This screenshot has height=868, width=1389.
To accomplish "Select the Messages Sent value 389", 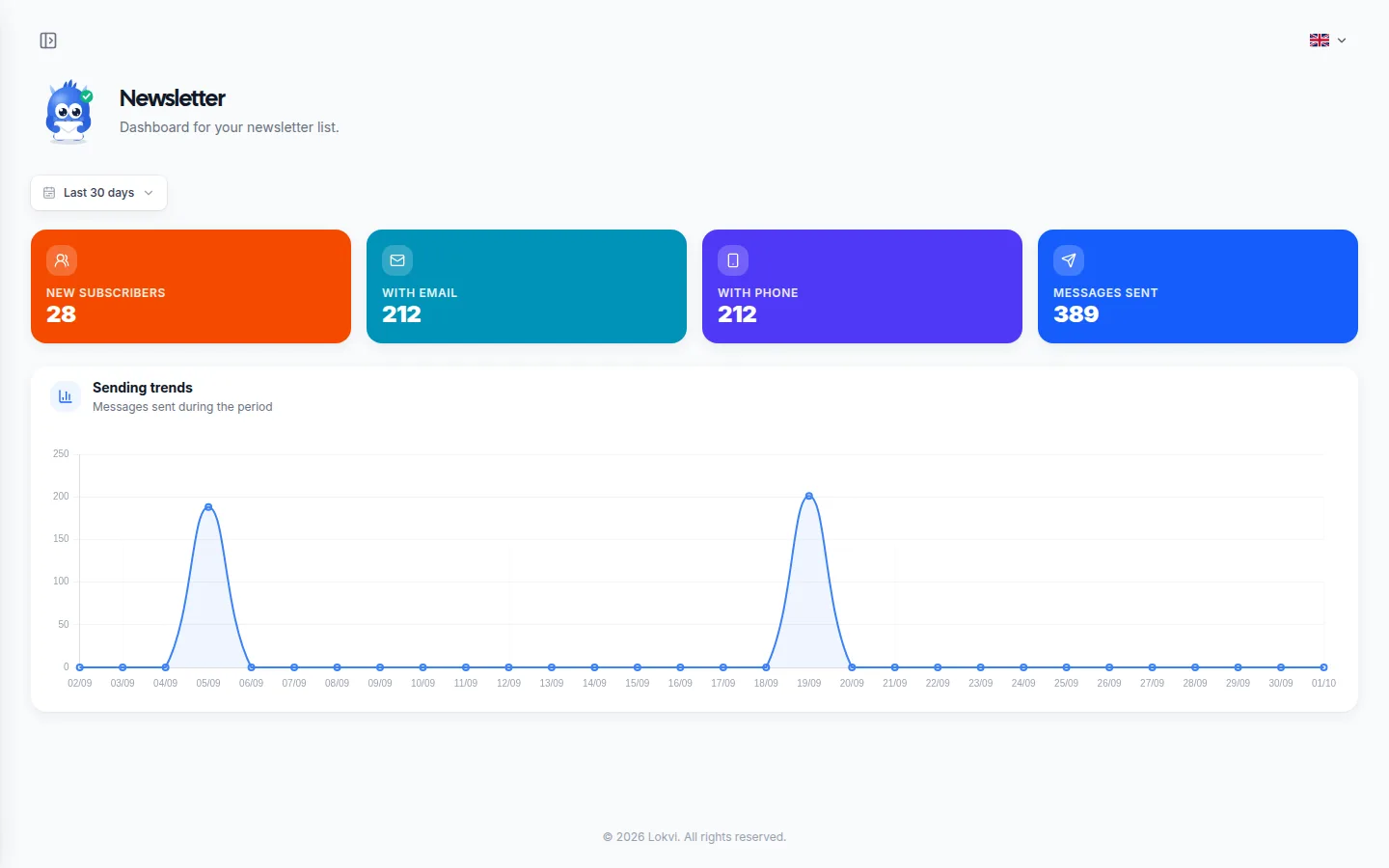I will (1076, 314).
